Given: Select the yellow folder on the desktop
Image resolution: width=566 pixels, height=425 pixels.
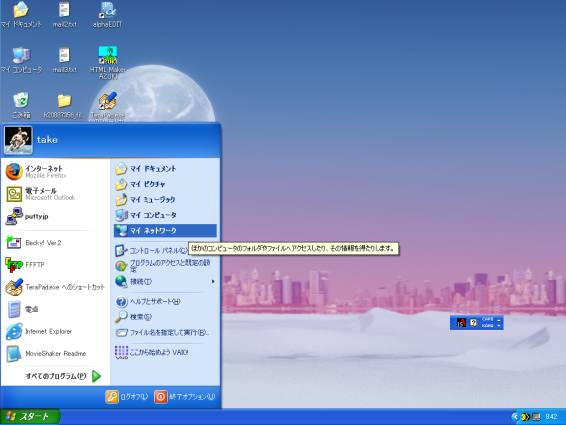Looking at the screenshot, I should click(64, 105).
